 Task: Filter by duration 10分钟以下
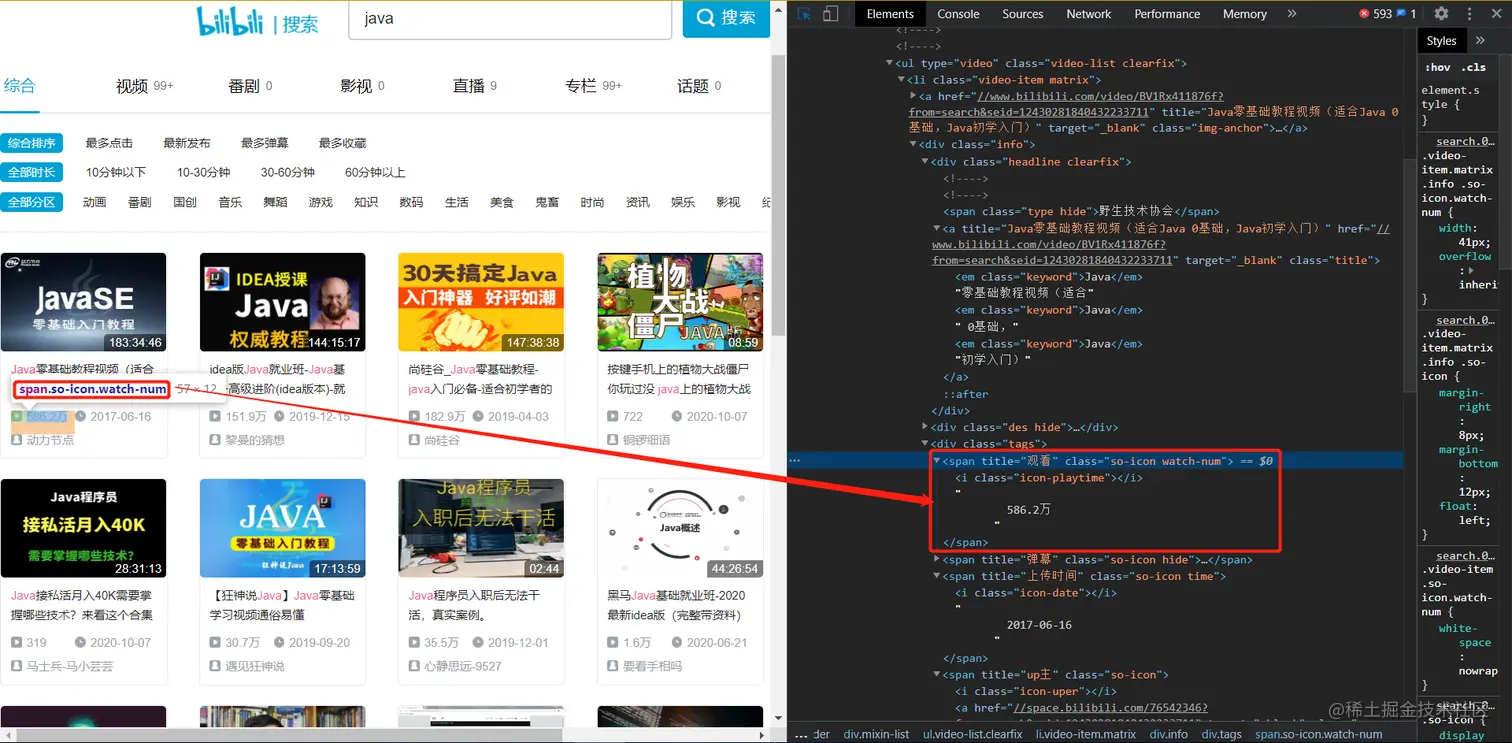coord(116,172)
